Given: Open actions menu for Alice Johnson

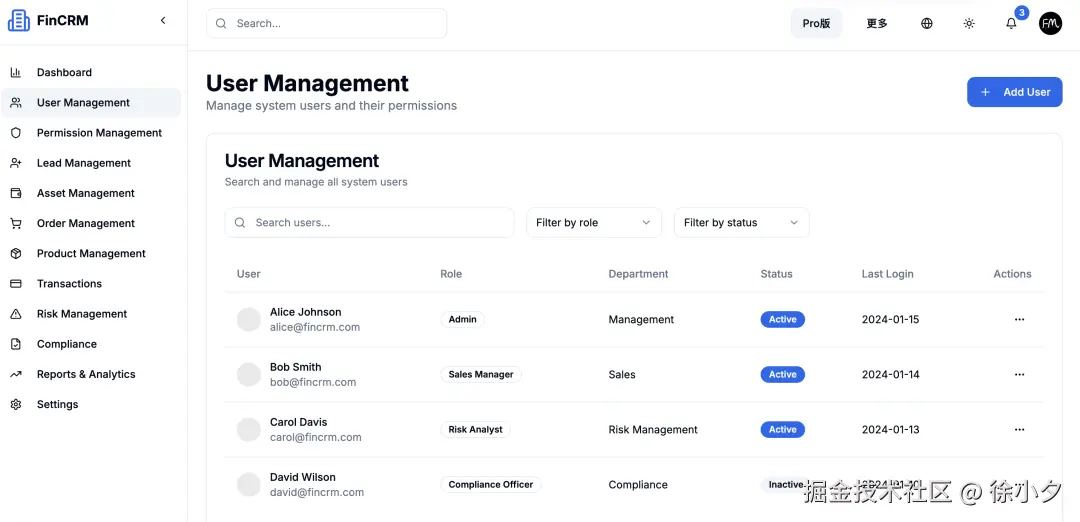Looking at the screenshot, I should click(1019, 320).
